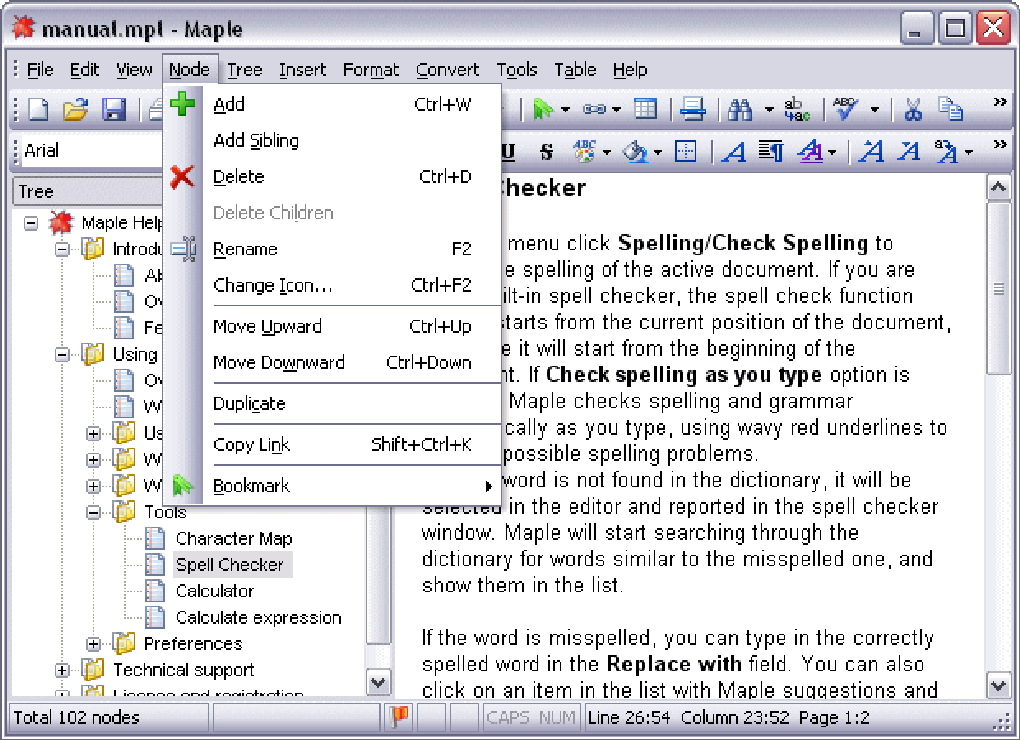Screen dimensions: 1020x740
Task: Select Calculate expression tree node
Action: 258,617
